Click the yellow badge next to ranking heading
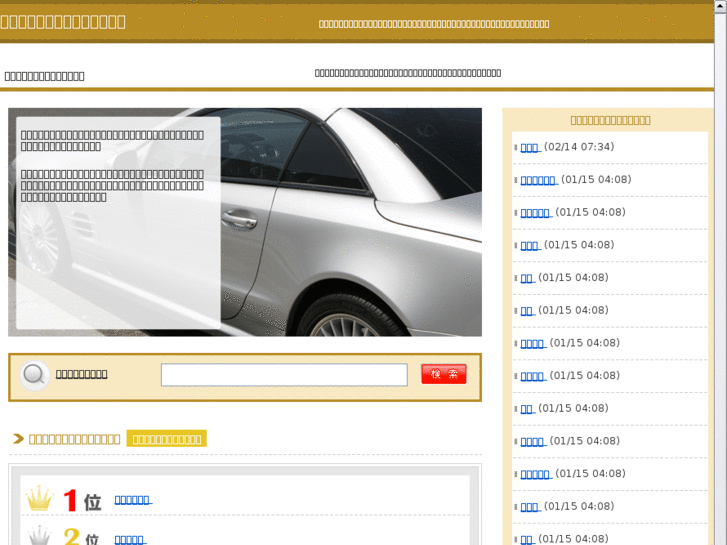 166,439
